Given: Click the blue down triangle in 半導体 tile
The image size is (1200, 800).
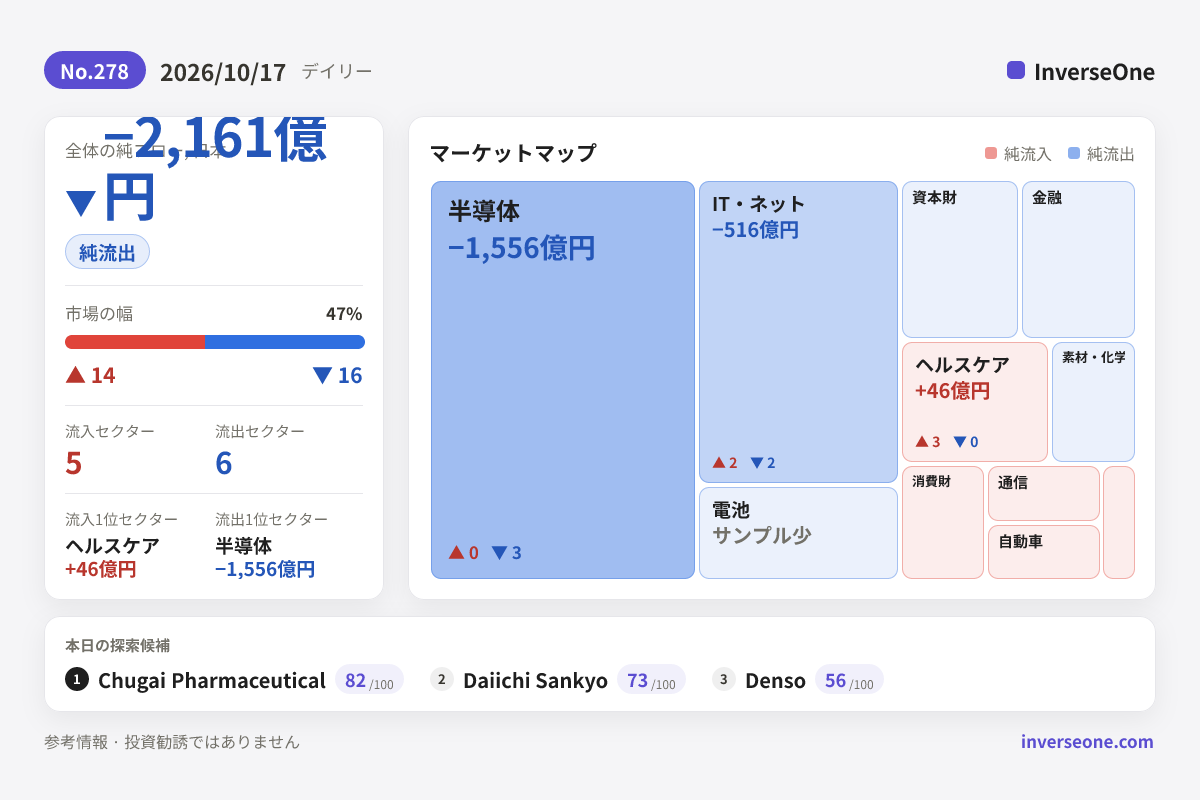Looking at the screenshot, I should [x=499, y=553].
